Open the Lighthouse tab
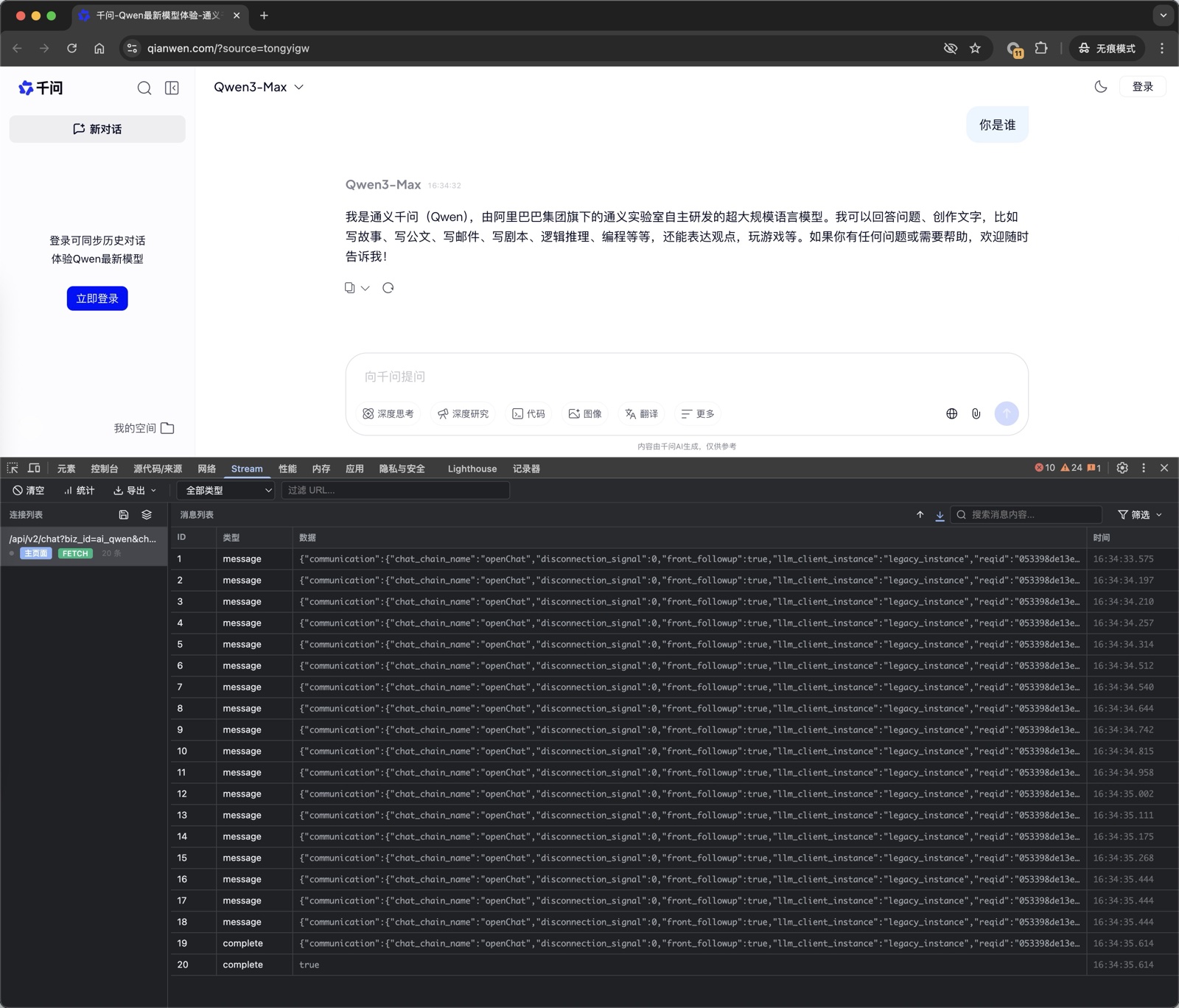Screen dimensions: 1179x1008 [x=472, y=469]
